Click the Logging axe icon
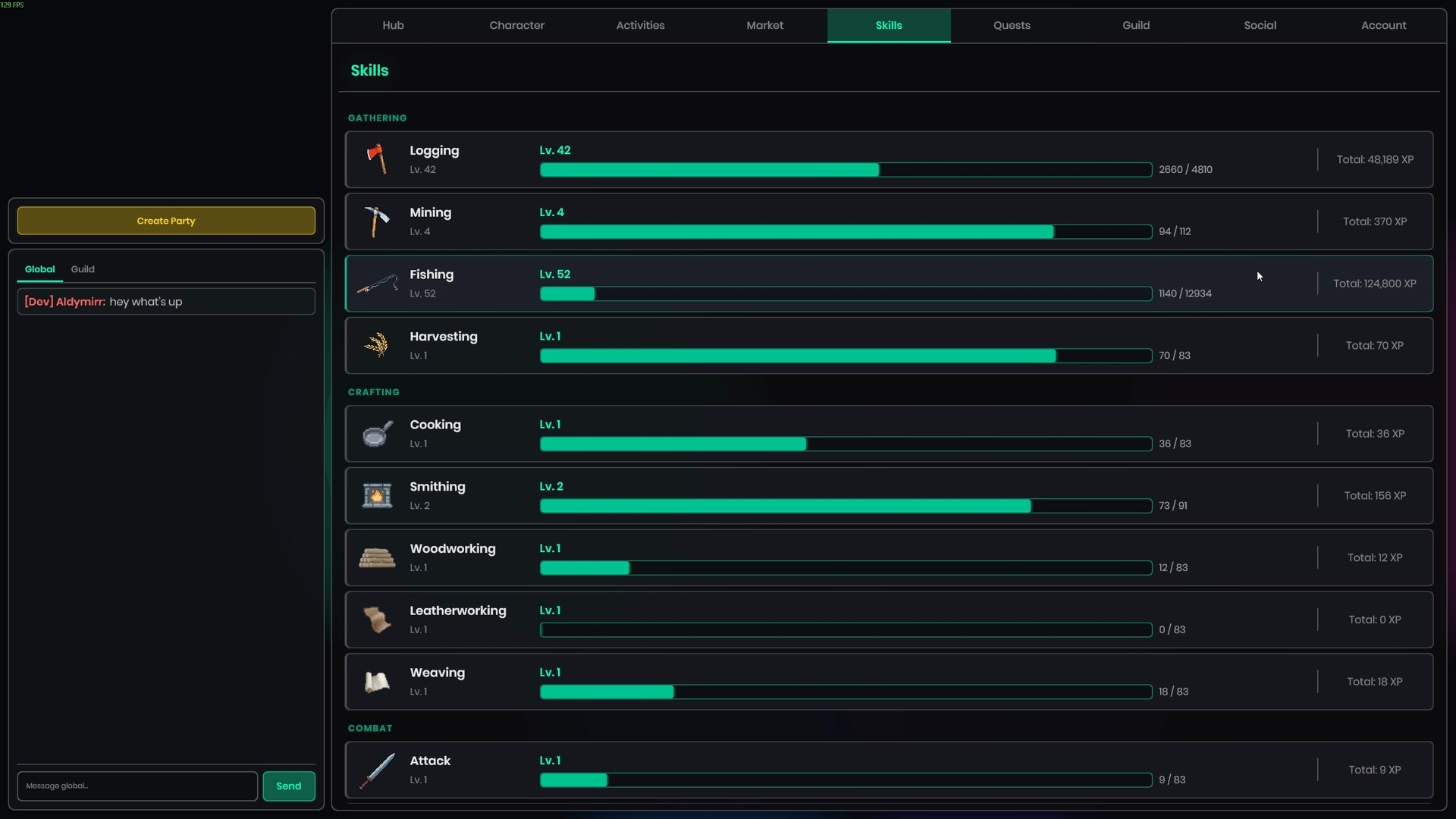The width and height of the screenshot is (1456, 819). click(x=377, y=159)
